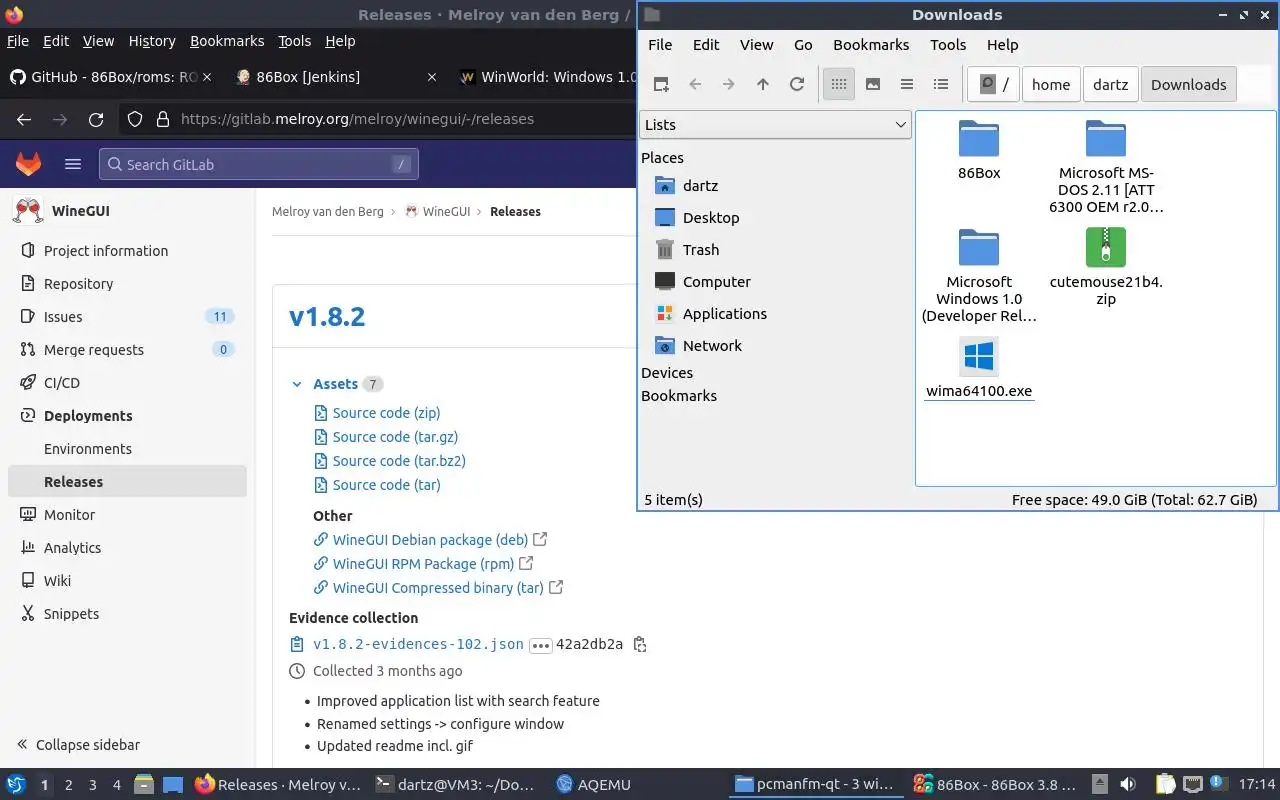Open Monitor in GitLab sidebar
The width and height of the screenshot is (1280, 800).
pyautogui.click(x=127, y=515)
